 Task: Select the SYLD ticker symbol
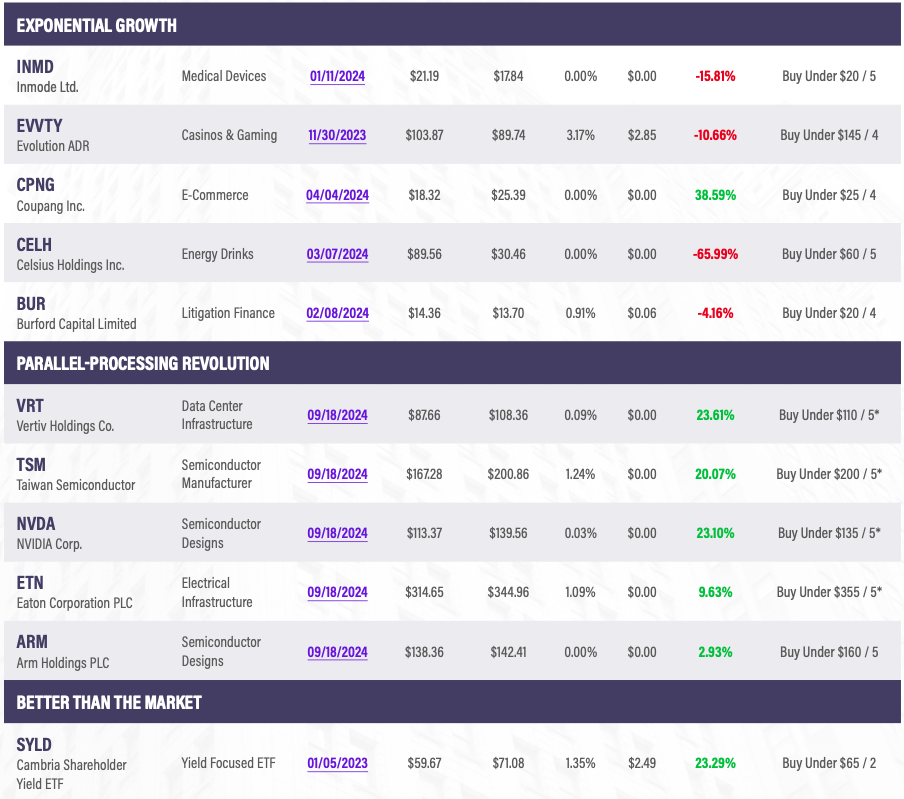pos(34,745)
